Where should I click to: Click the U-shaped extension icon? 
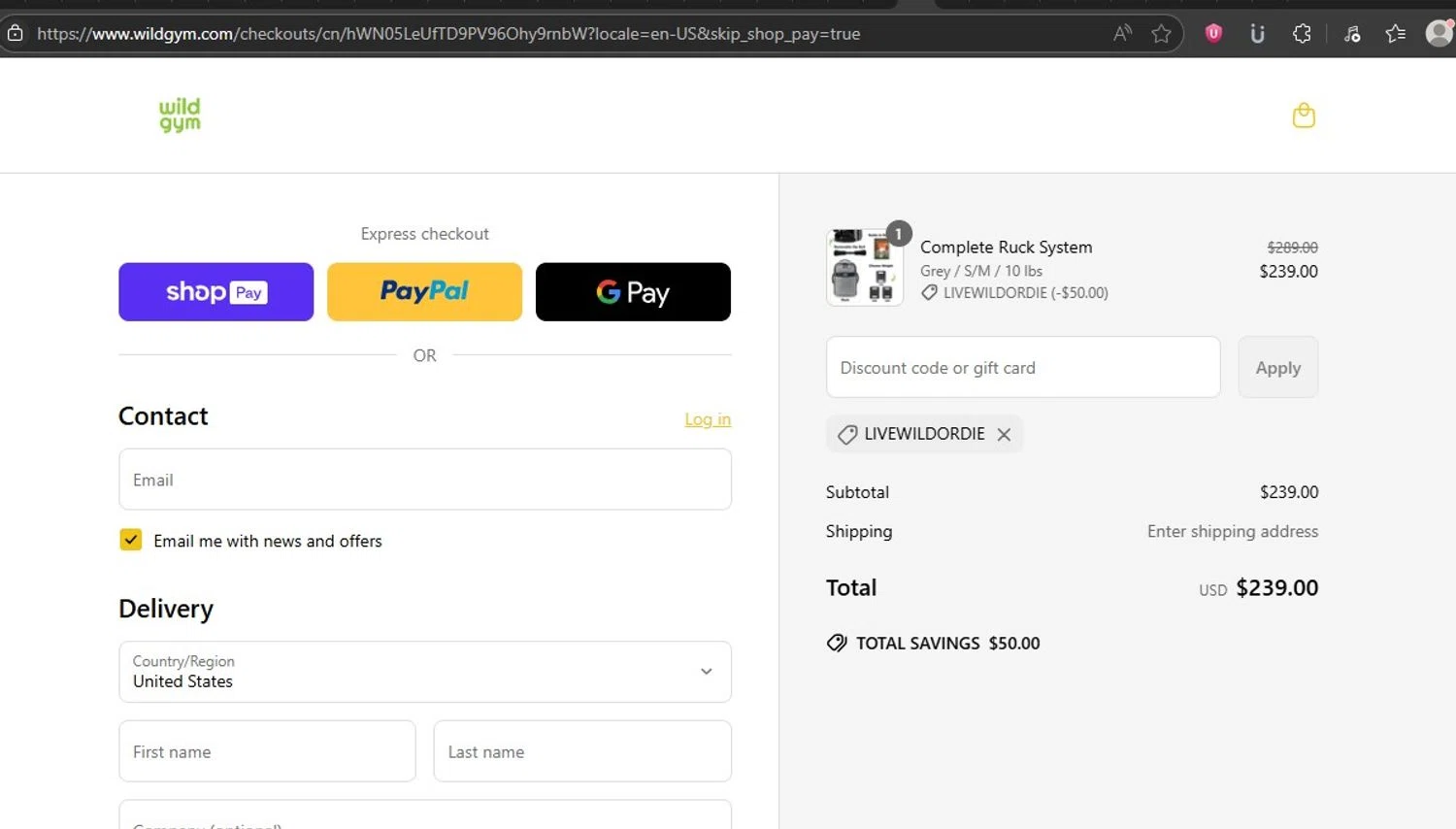(1257, 34)
